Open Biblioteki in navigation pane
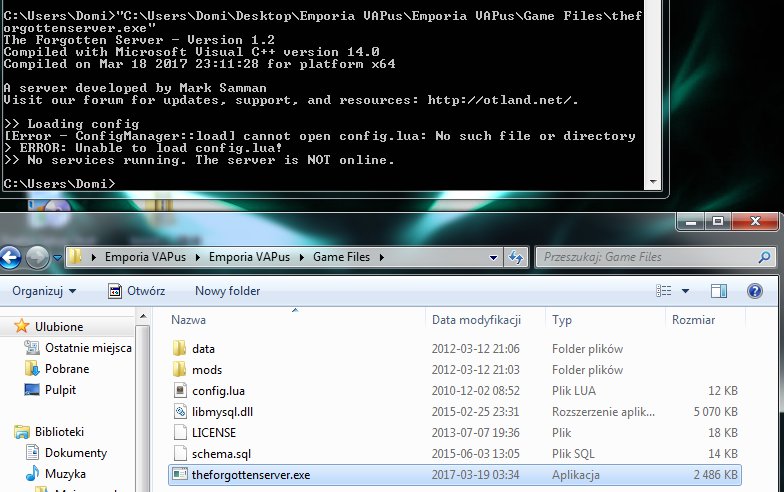Screen dimensions: 784x492 [x=60, y=432]
